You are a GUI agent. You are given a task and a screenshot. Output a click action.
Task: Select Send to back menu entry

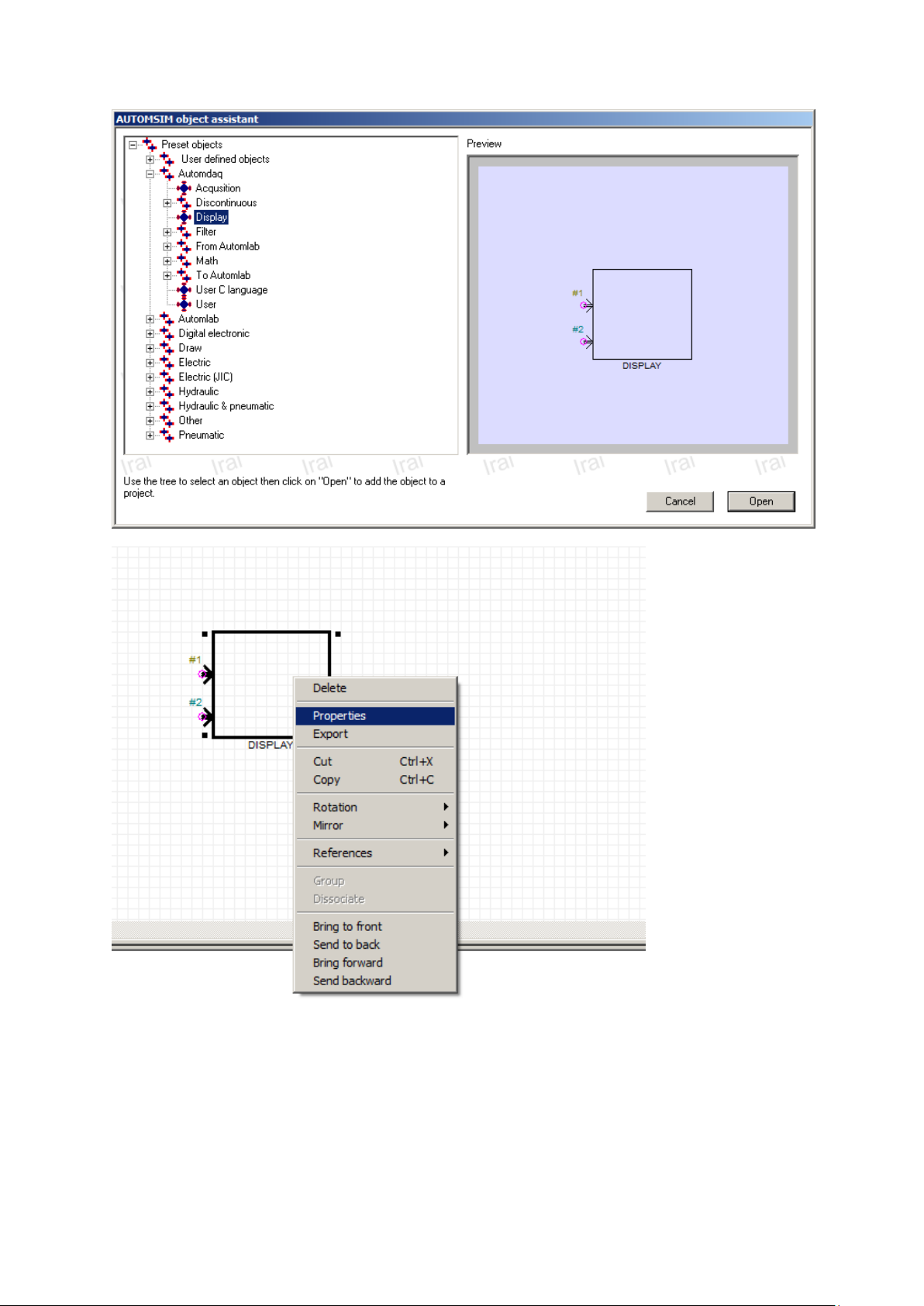pos(375,945)
